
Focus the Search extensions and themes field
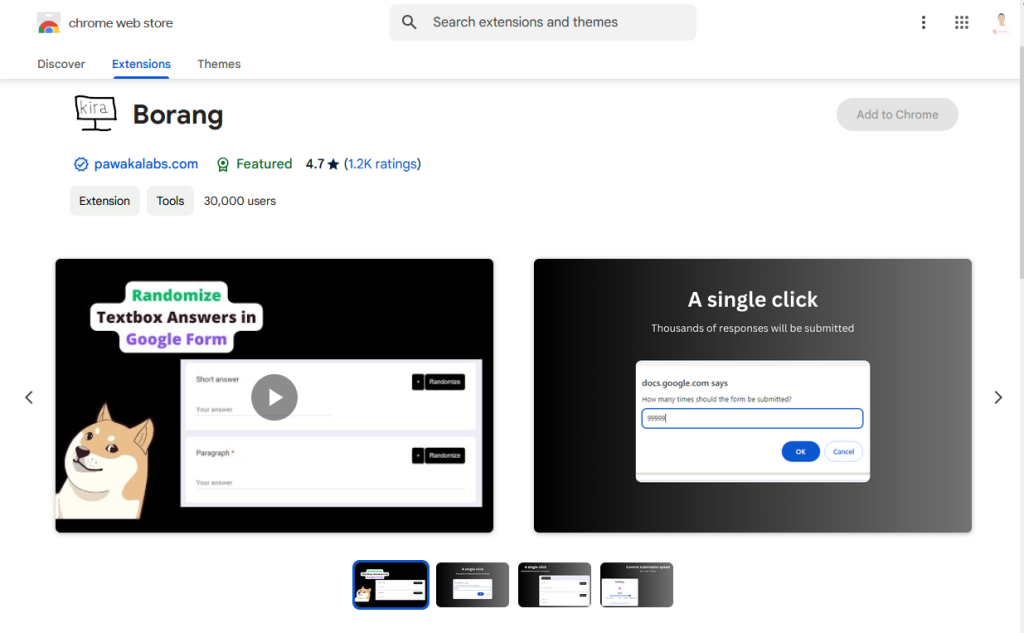pyautogui.click(x=543, y=22)
